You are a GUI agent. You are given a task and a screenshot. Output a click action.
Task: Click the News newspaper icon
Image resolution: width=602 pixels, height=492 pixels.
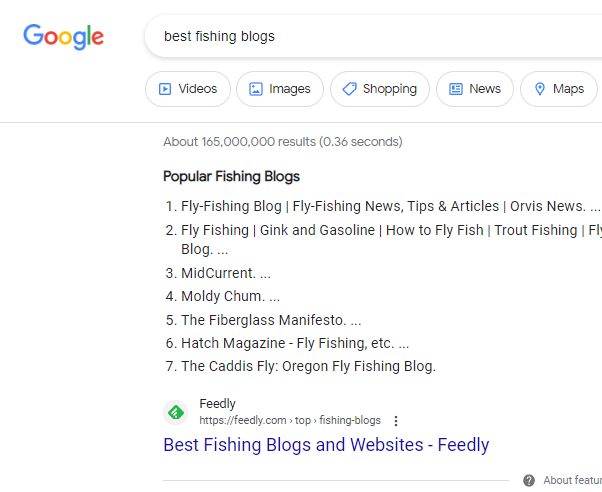point(456,89)
